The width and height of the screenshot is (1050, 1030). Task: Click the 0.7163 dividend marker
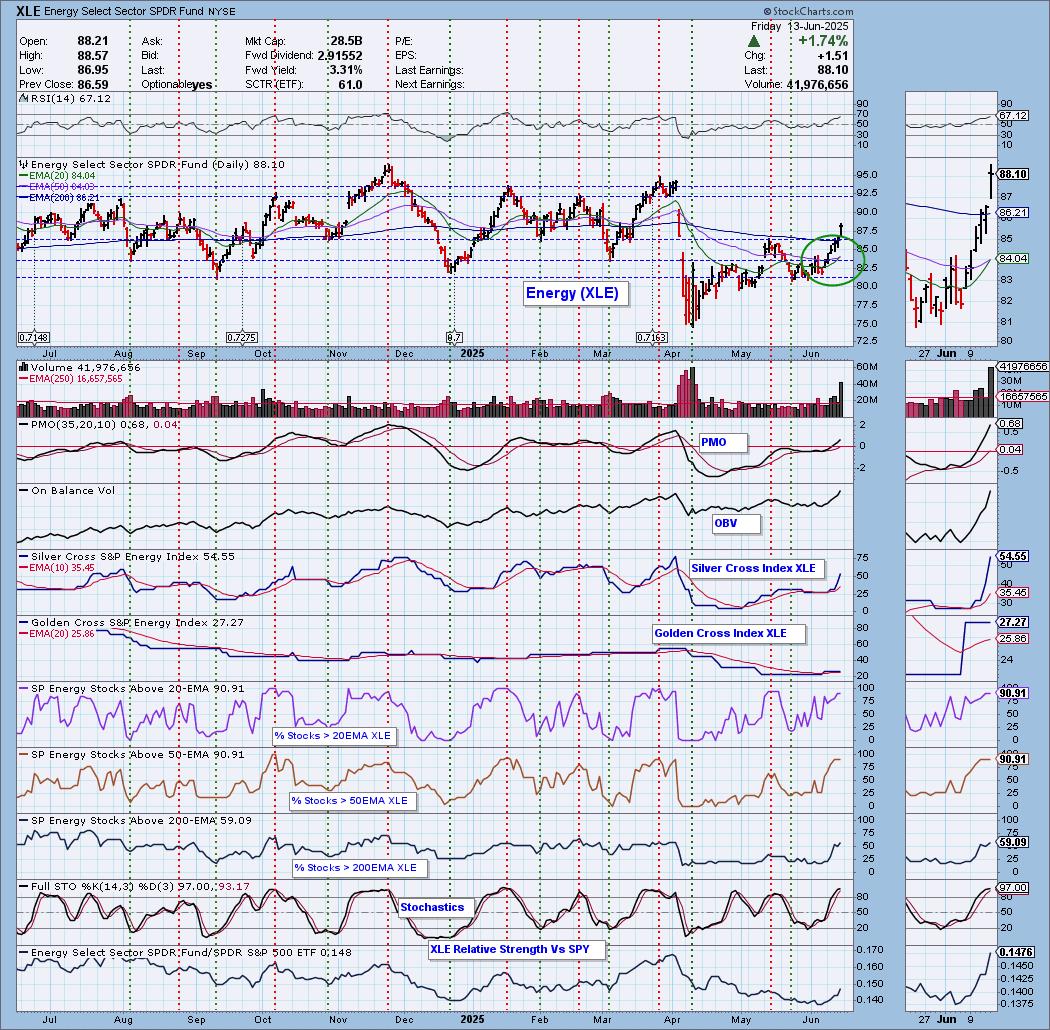coord(652,338)
